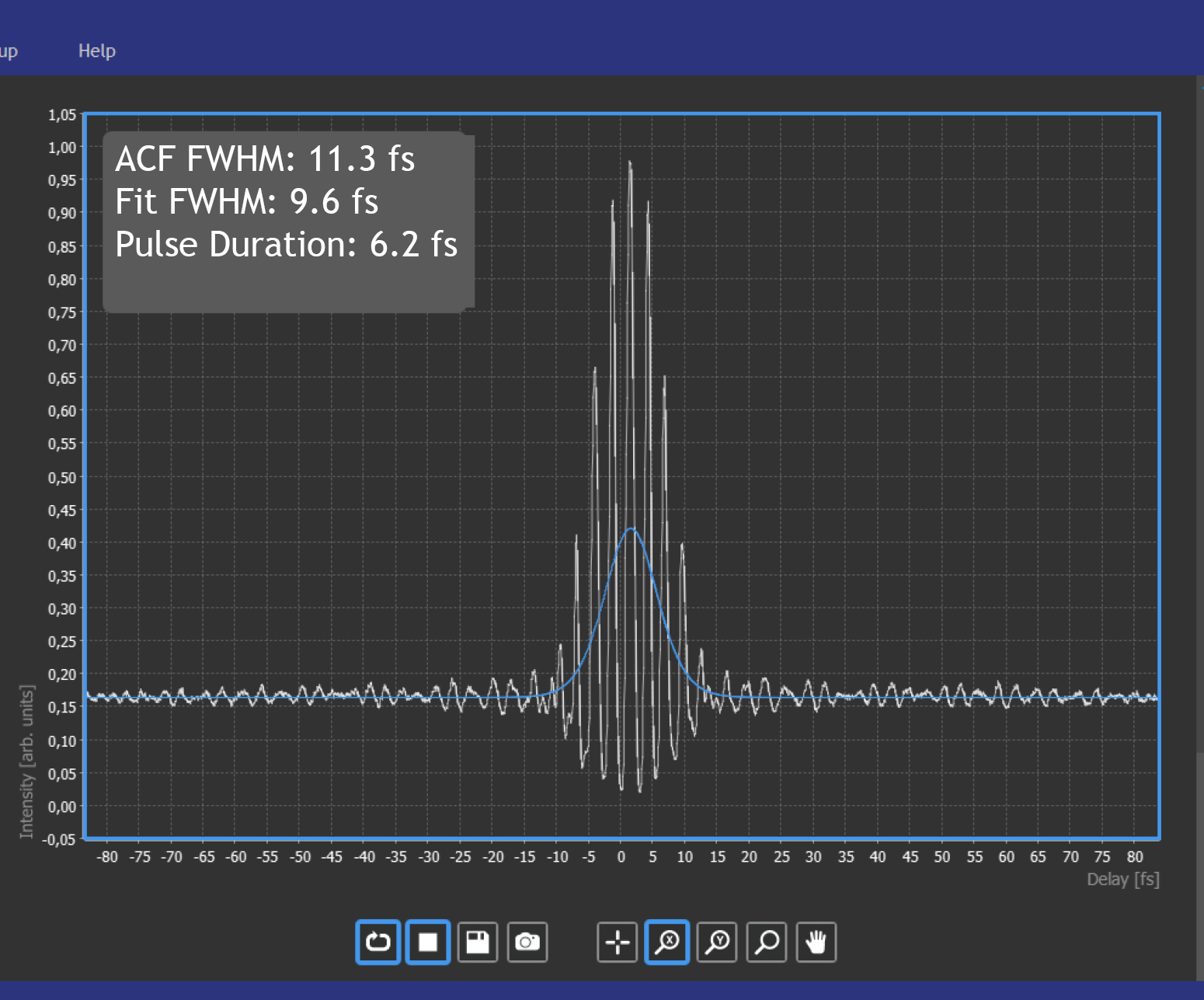Activate the free zoom magnifier tool
The image size is (1204, 1000).
(x=766, y=942)
